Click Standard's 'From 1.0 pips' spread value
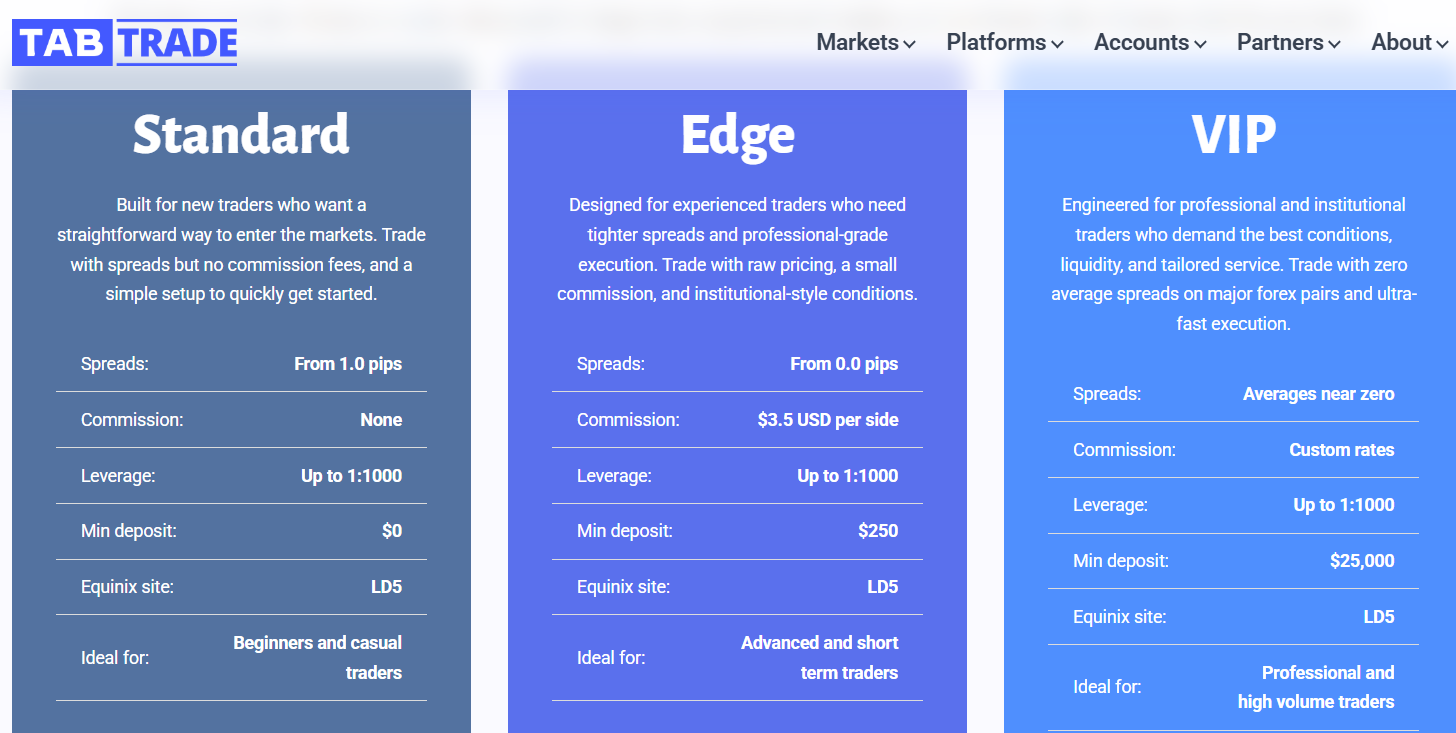Screen dimensions: 1456x733 point(348,364)
